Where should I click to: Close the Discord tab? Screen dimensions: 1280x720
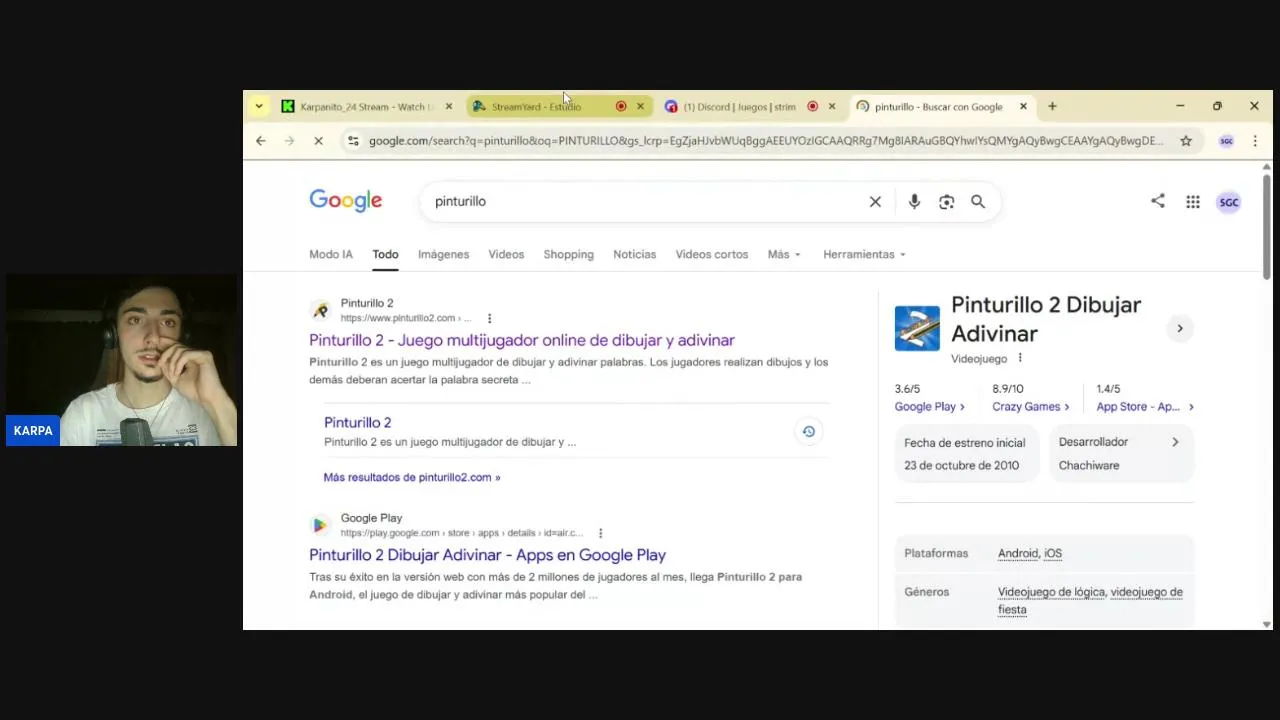(832, 106)
